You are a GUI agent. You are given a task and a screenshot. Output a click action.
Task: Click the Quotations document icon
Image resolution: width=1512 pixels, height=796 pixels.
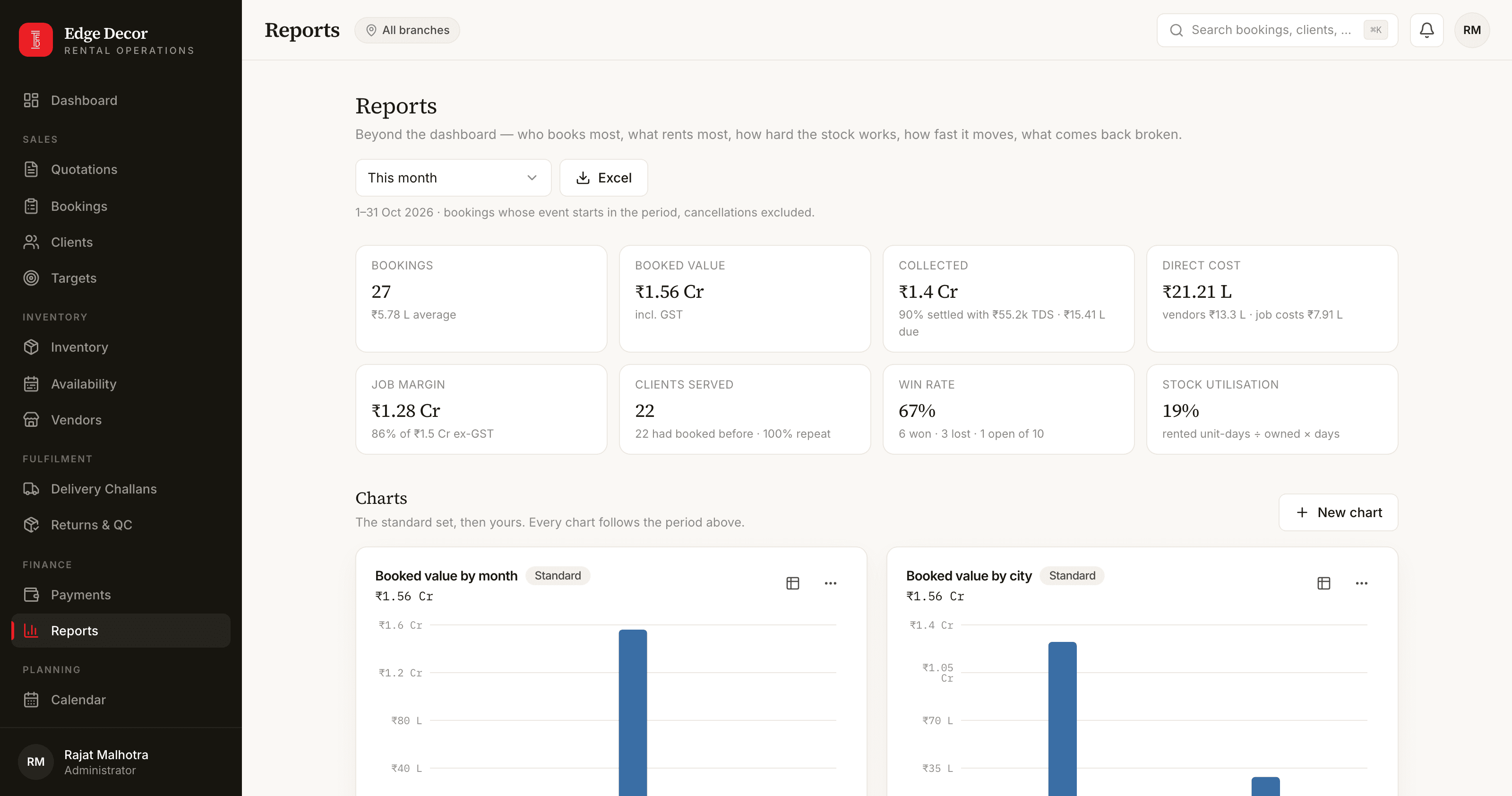pyautogui.click(x=31, y=170)
